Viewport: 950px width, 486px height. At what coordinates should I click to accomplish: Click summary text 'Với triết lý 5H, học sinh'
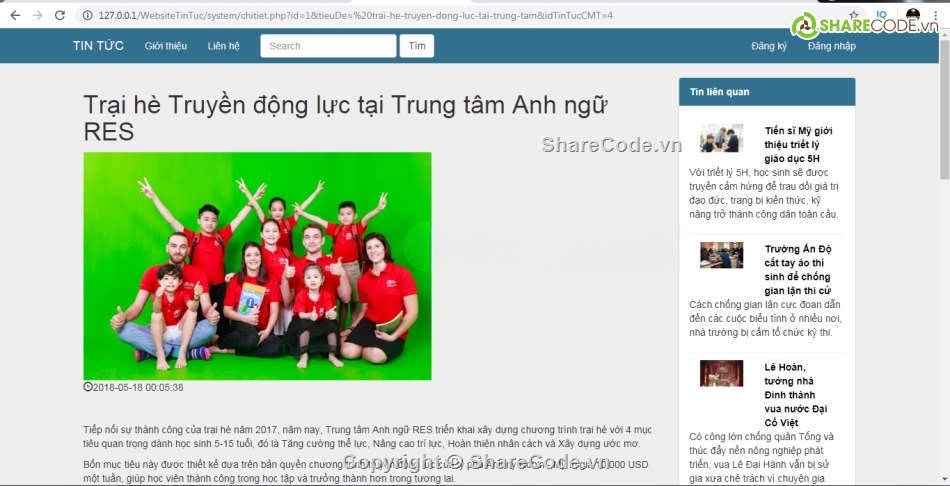(764, 193)
